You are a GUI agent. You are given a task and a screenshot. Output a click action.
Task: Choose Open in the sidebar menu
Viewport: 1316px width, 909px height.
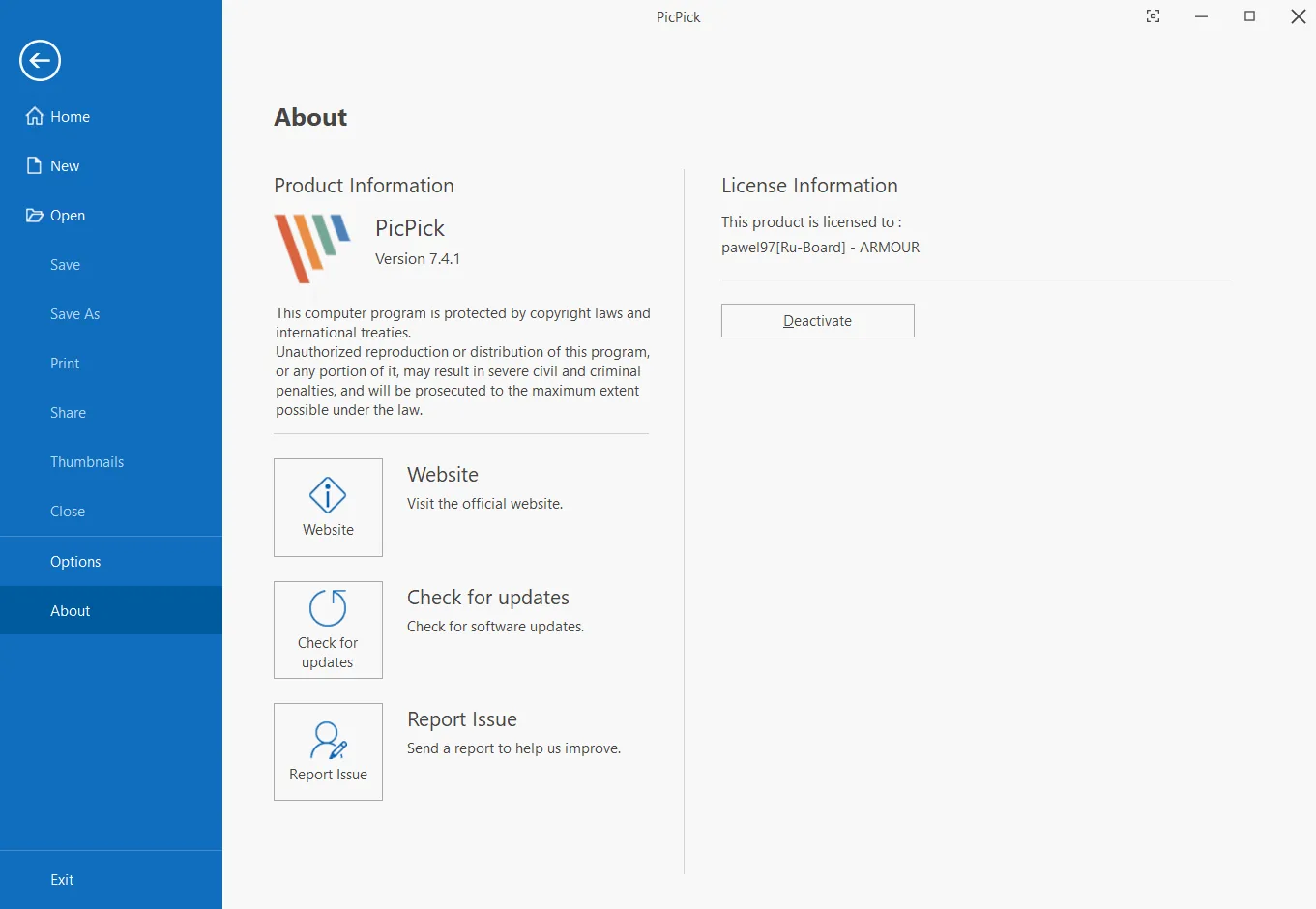tap(111, 215)
